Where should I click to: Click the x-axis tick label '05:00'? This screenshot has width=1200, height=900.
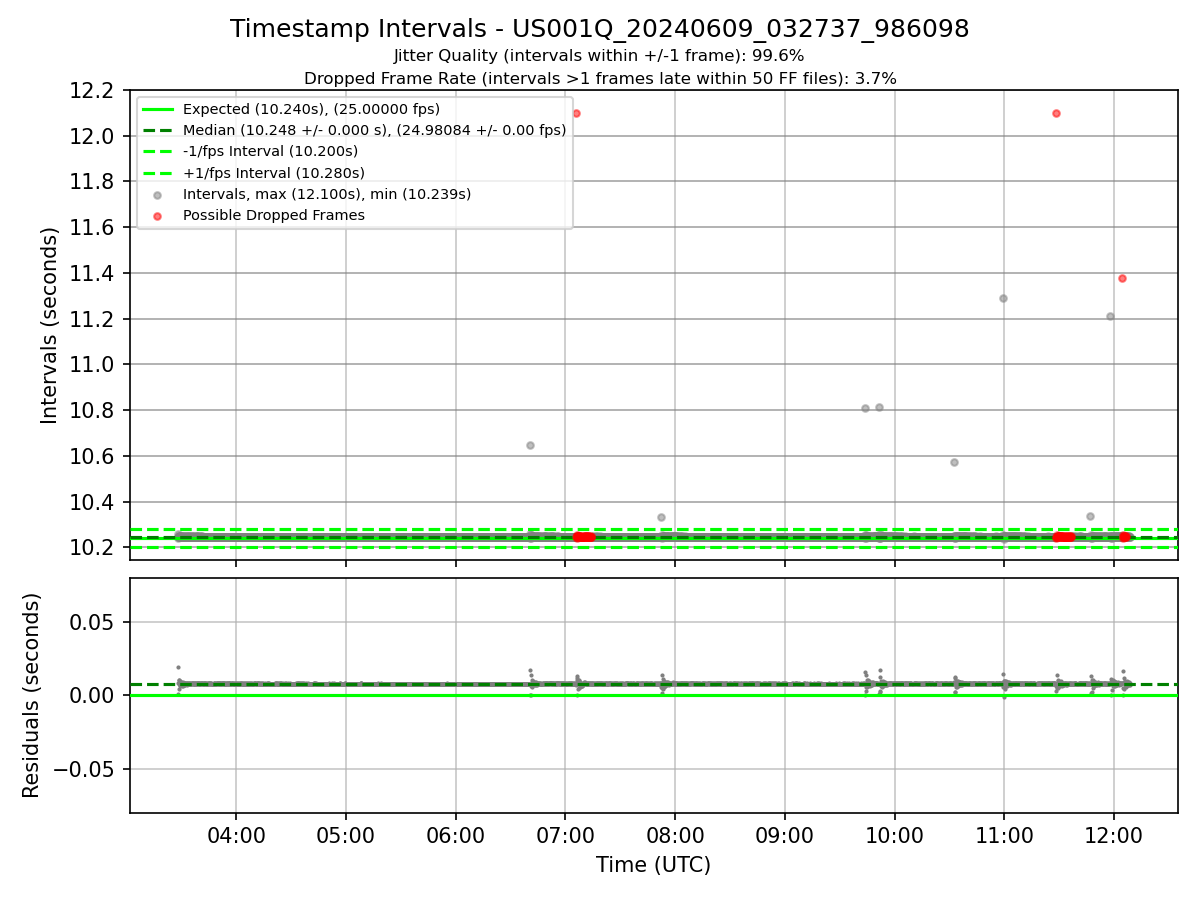pyautogui.click(x=345, y=834)
